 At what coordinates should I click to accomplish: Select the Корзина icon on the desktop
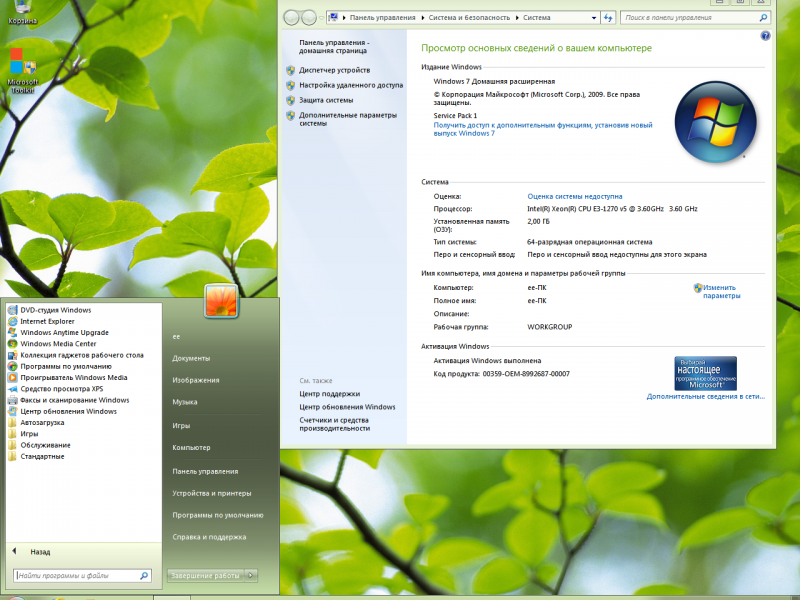[22, 12]
